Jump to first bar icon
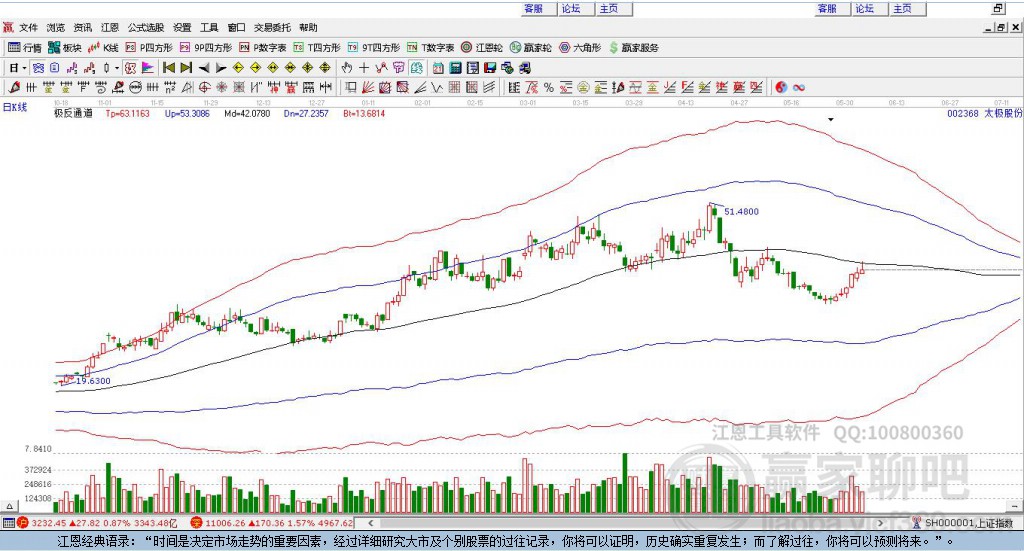 169,68
